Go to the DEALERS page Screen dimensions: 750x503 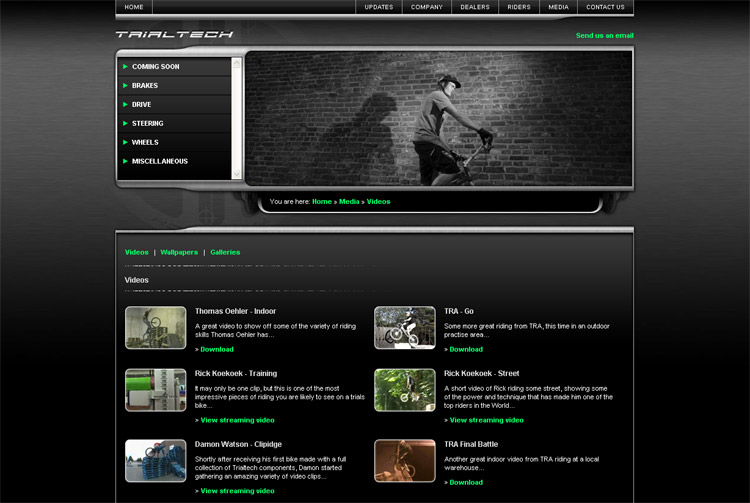(475, 7)
